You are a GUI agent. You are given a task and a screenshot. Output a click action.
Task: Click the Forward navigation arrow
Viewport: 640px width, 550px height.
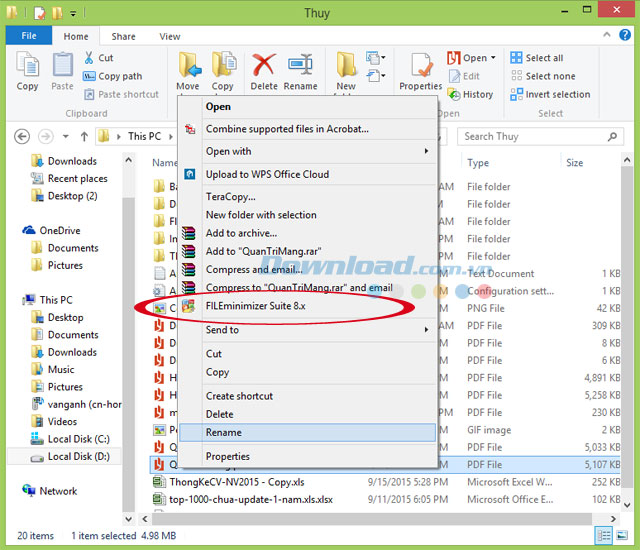pyautogui.click(x=46, y=136)
